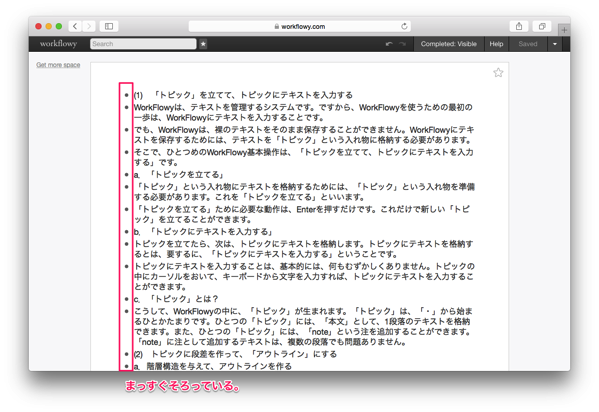Click the paragraph starting 'でも、WorkFlowyは、裸のテキスト'
599x412 pixels.
pyautogui.click(x=304, y=135)
